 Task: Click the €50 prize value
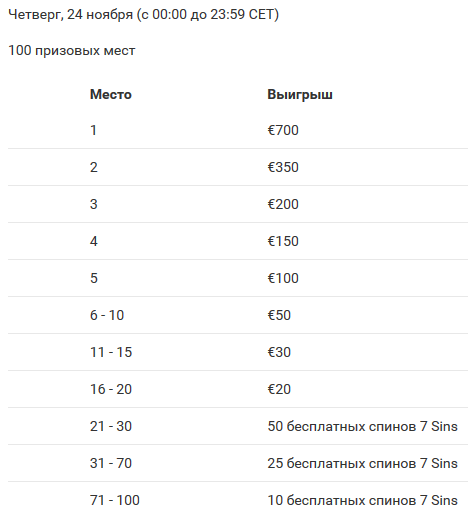click(x=279, y=315)
